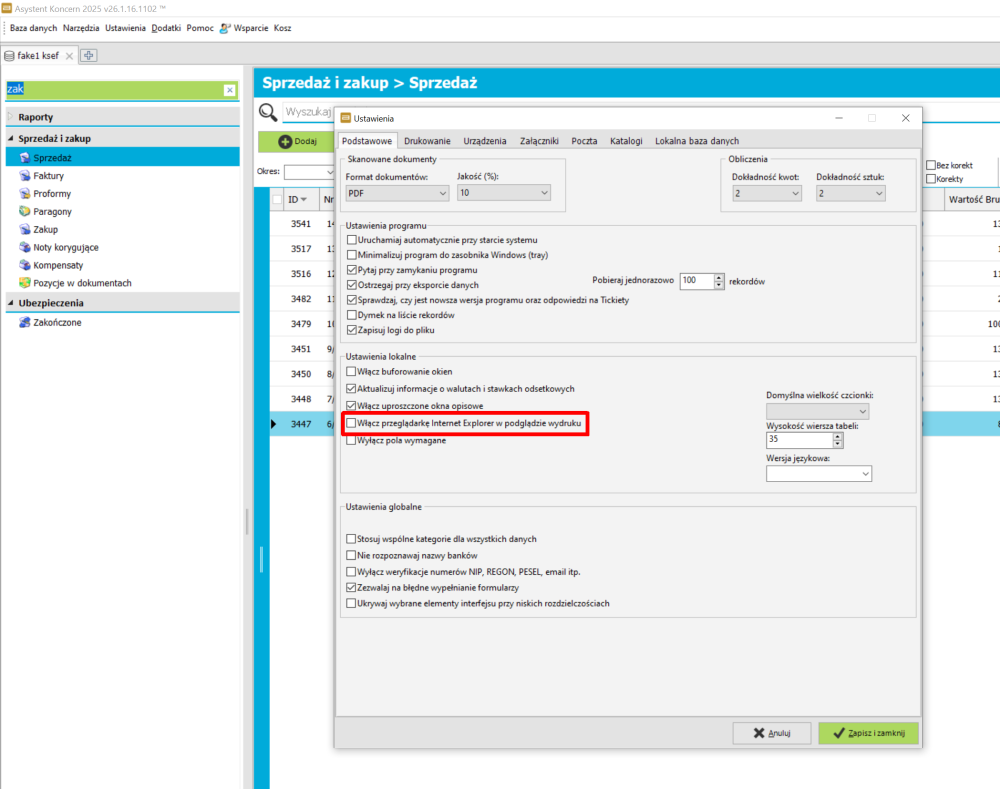Open Noty korygujące sidebar icon
Viewport: 1000px width, 789px height.
coord(25,248)
